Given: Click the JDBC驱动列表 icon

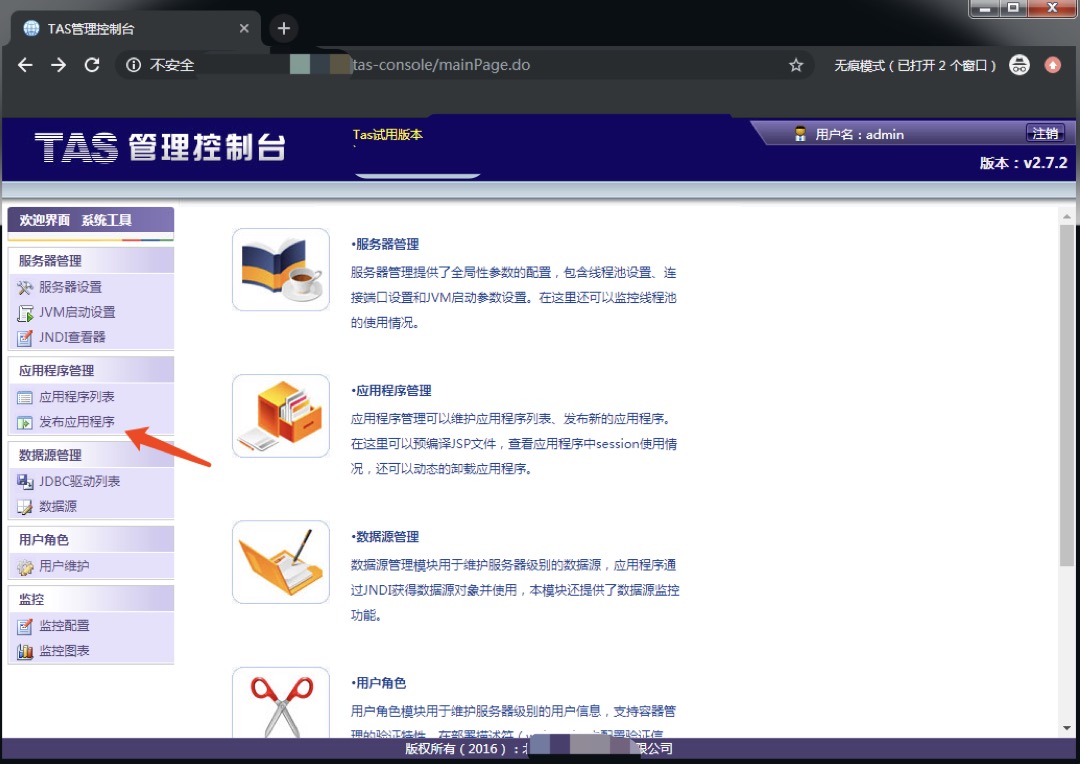Looking at the screenshot, I should [x=25, y=481].
